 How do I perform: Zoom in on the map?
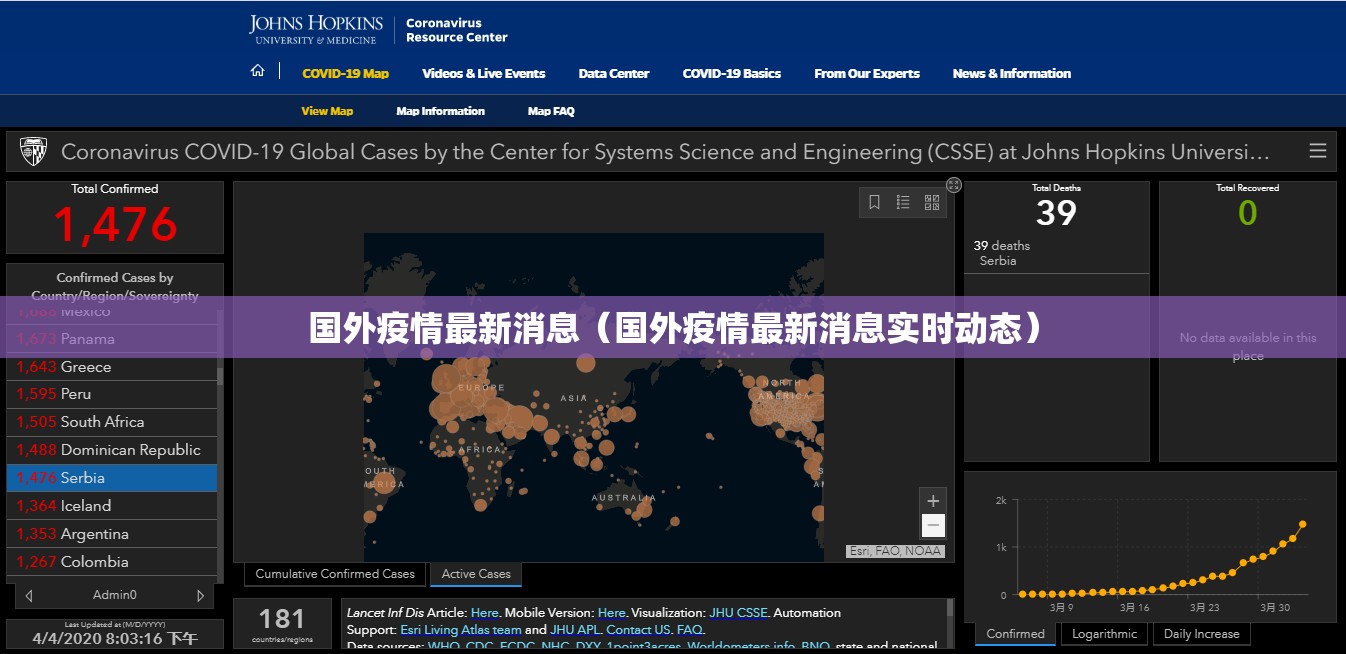click(933, 501)
